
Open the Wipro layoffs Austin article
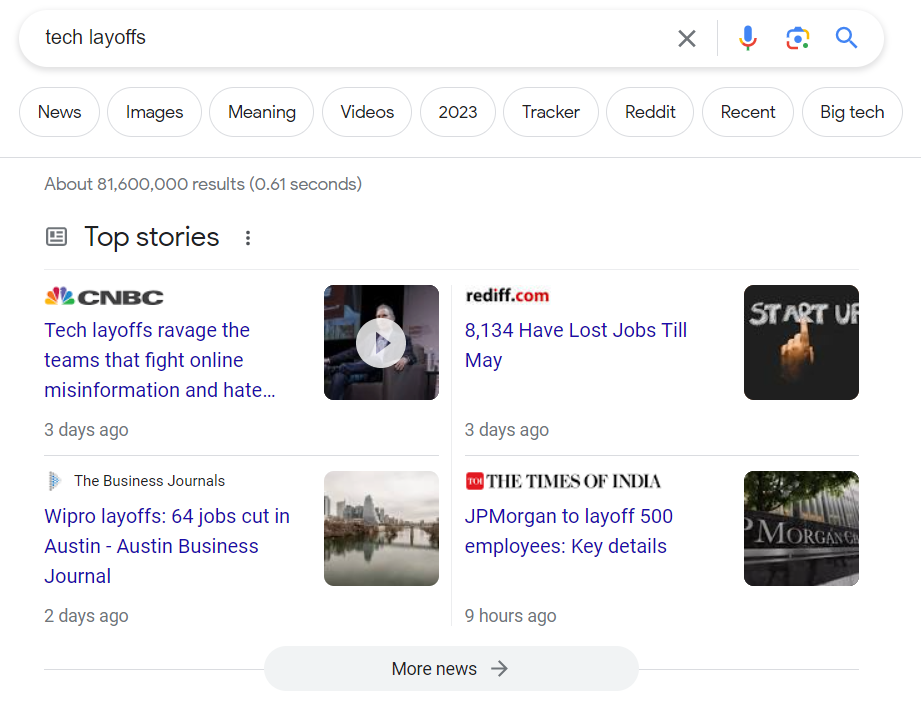pyautogui.click(x=167, y=546)
